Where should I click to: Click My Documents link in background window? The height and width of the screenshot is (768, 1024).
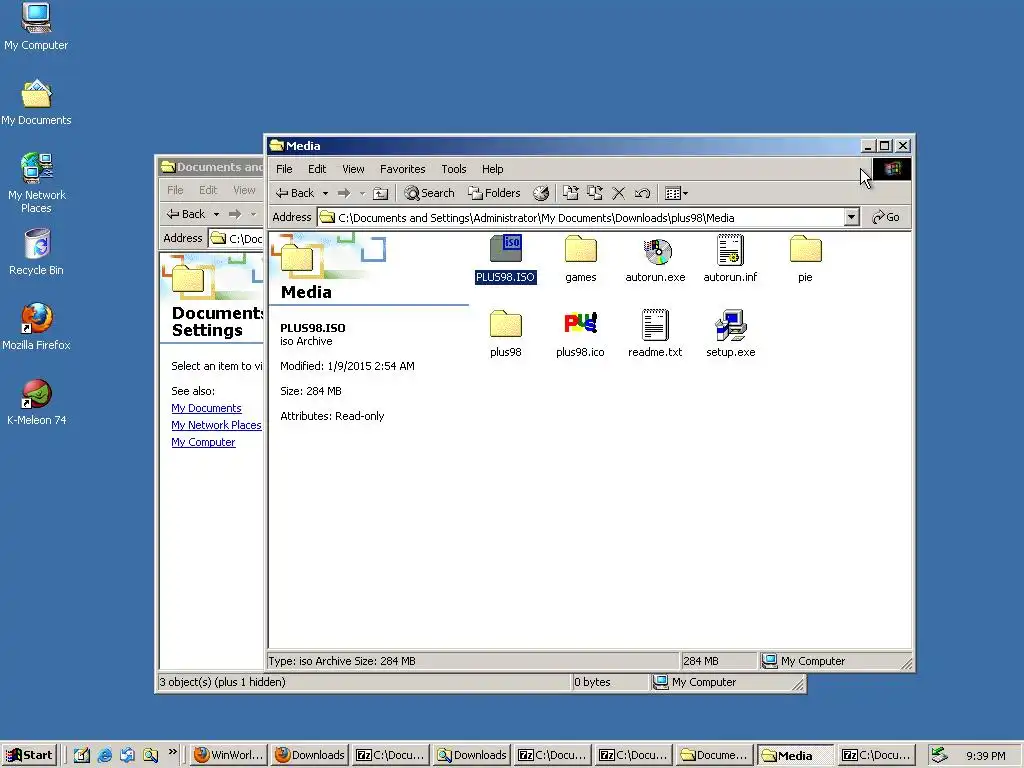tap(206, 408)
